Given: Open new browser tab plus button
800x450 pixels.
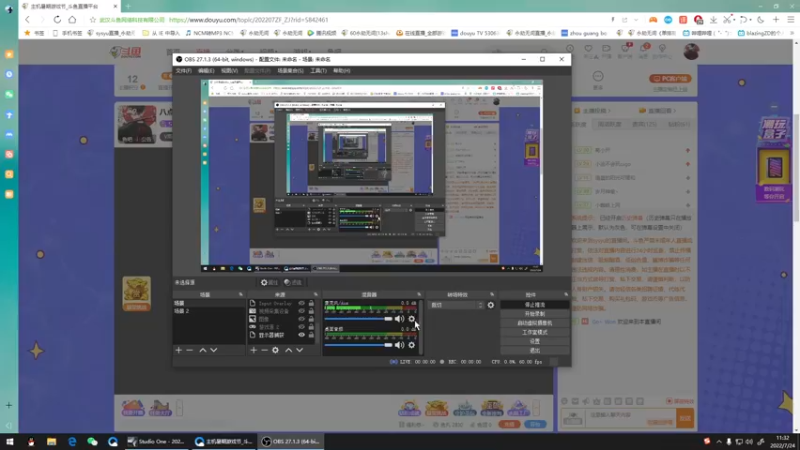Looking at the screenshot, I should [x=128, y=6].
